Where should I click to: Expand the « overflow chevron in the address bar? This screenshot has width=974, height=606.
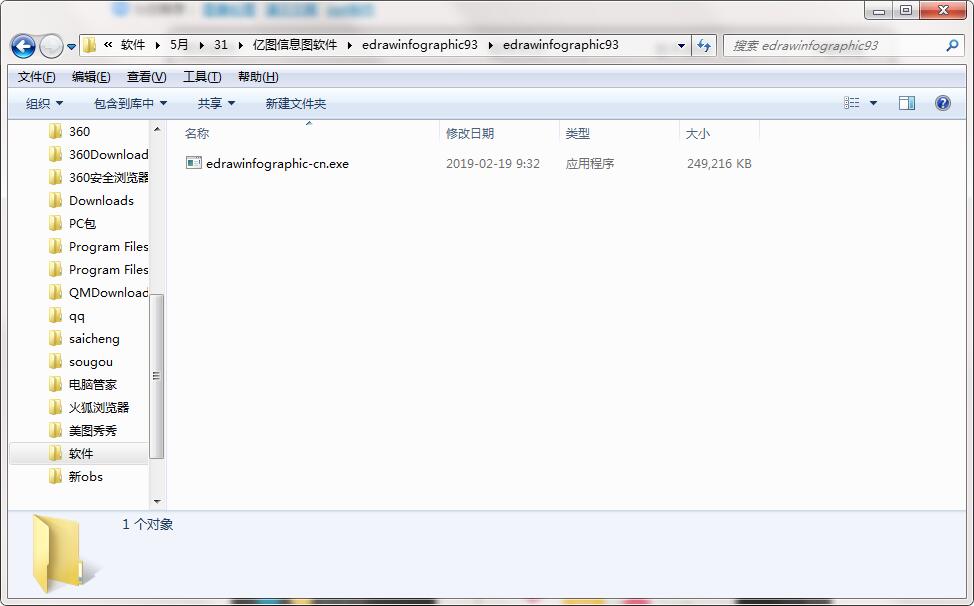pyautogui.click(x=108, y=45)
